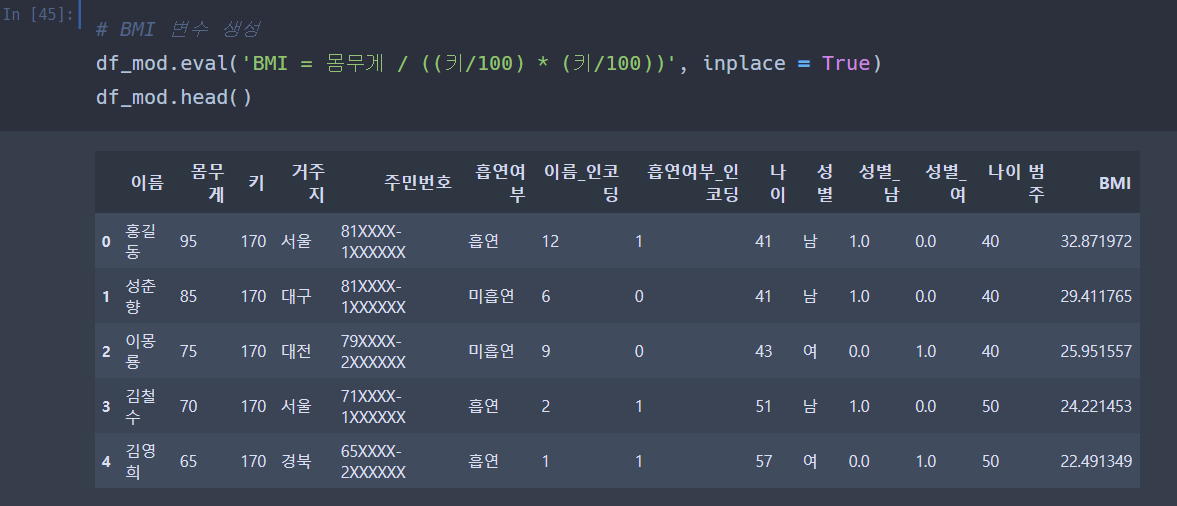
Task: Click the comment '# BMI 변수 생성'
Action: (x=178, y=29)
